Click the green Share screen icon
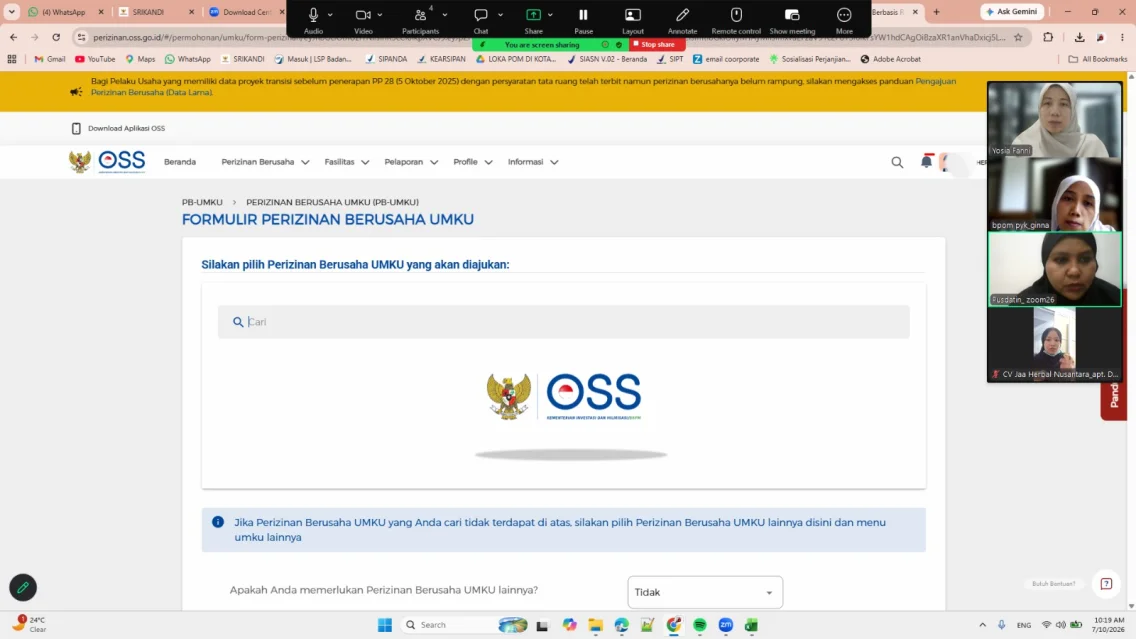Viewport: 1136px width, 639px height. pos(533,14)
